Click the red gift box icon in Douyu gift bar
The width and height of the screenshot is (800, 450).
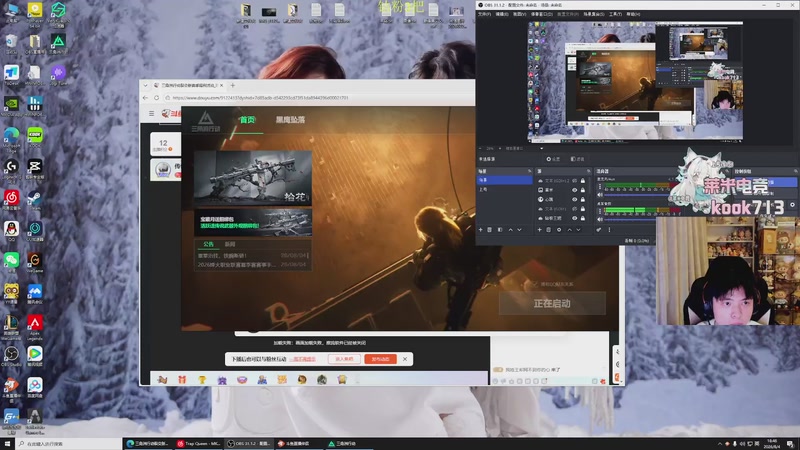coord(182,380)
